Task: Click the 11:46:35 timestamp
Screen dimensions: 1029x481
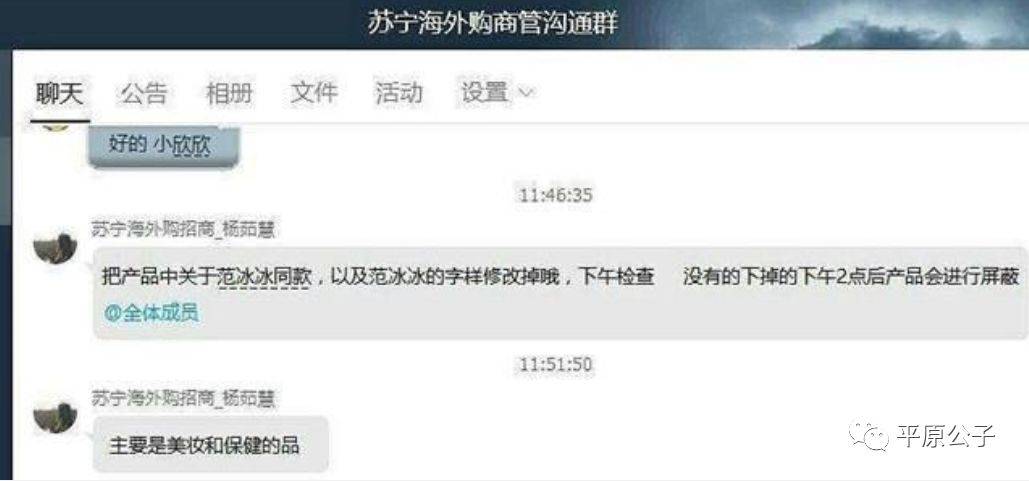Action: 556,196
